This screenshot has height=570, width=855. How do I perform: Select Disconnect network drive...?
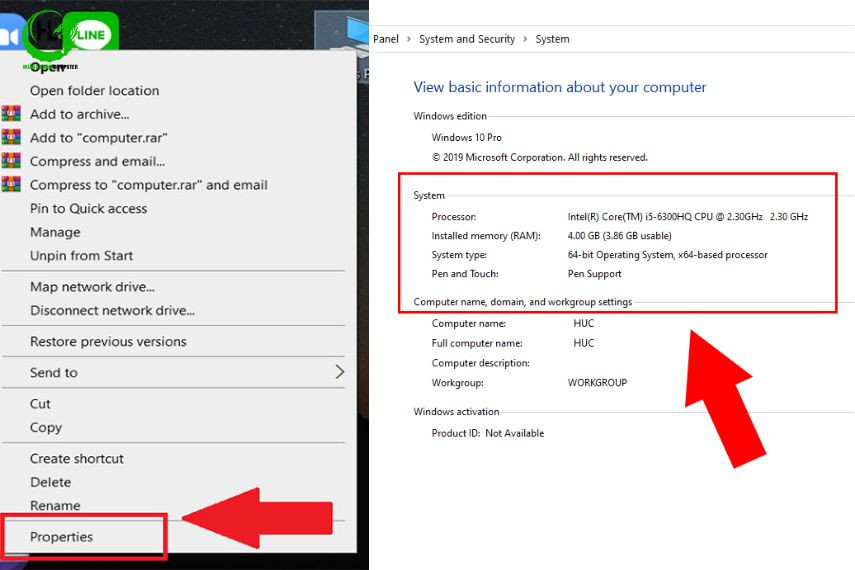[112, 310]
